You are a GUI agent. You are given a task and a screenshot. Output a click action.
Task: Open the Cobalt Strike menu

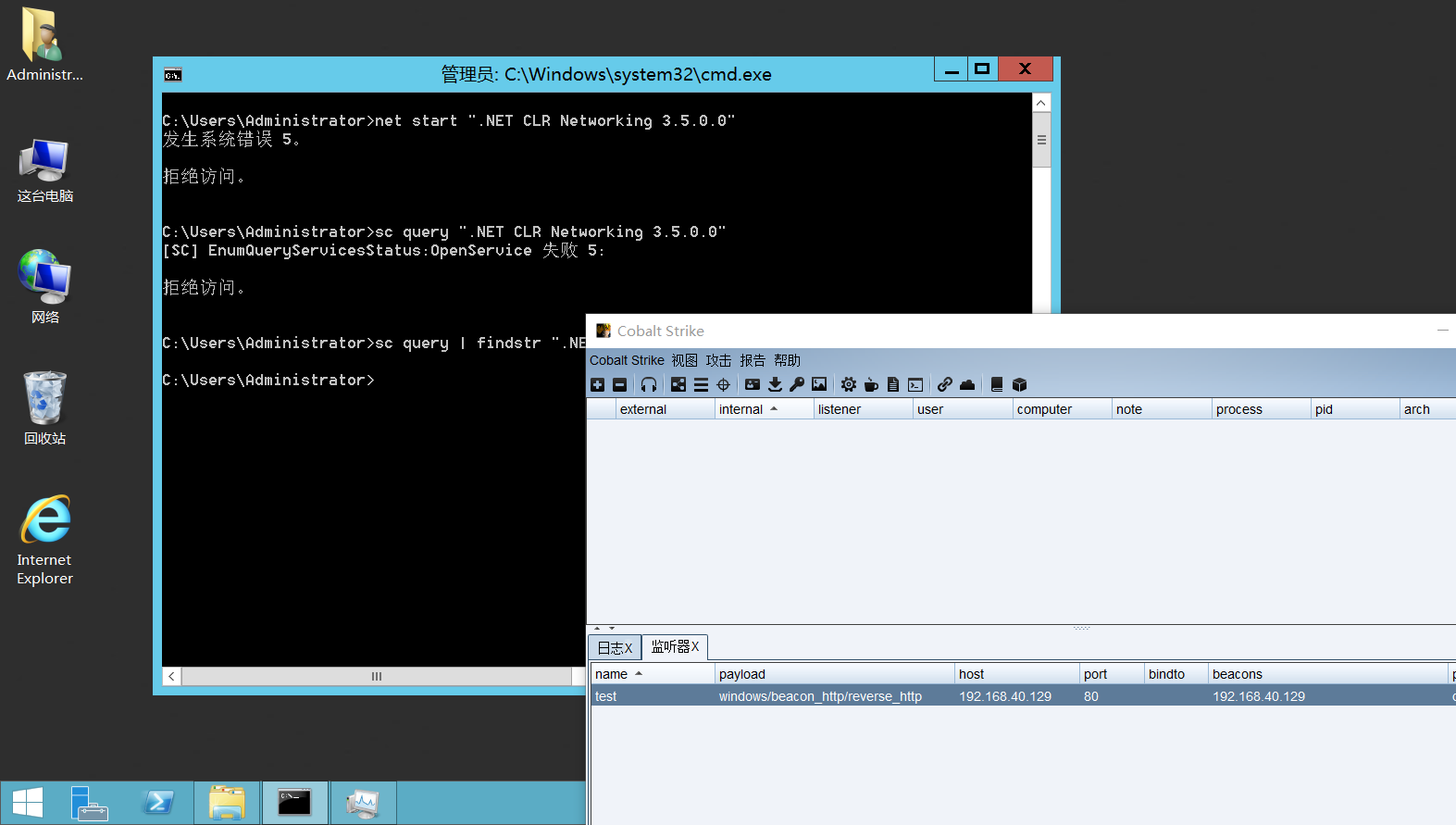[627, 360]
